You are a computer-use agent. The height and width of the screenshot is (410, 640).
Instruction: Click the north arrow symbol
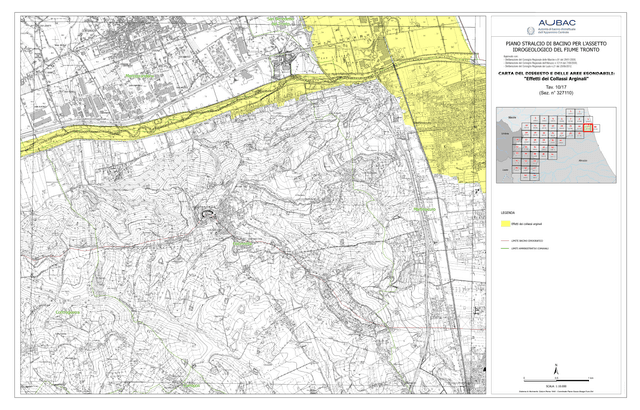pos(556,370)
